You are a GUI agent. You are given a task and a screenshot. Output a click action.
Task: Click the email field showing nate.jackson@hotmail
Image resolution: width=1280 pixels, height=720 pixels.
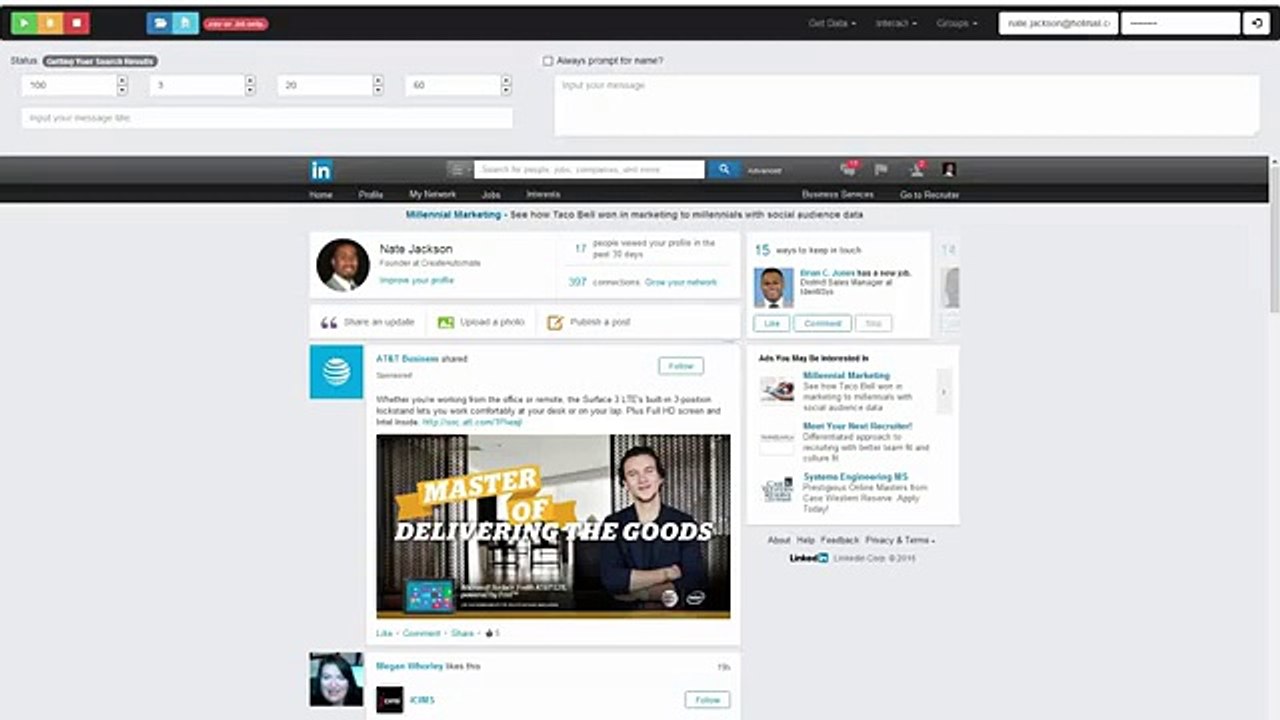coord(1058,23)
